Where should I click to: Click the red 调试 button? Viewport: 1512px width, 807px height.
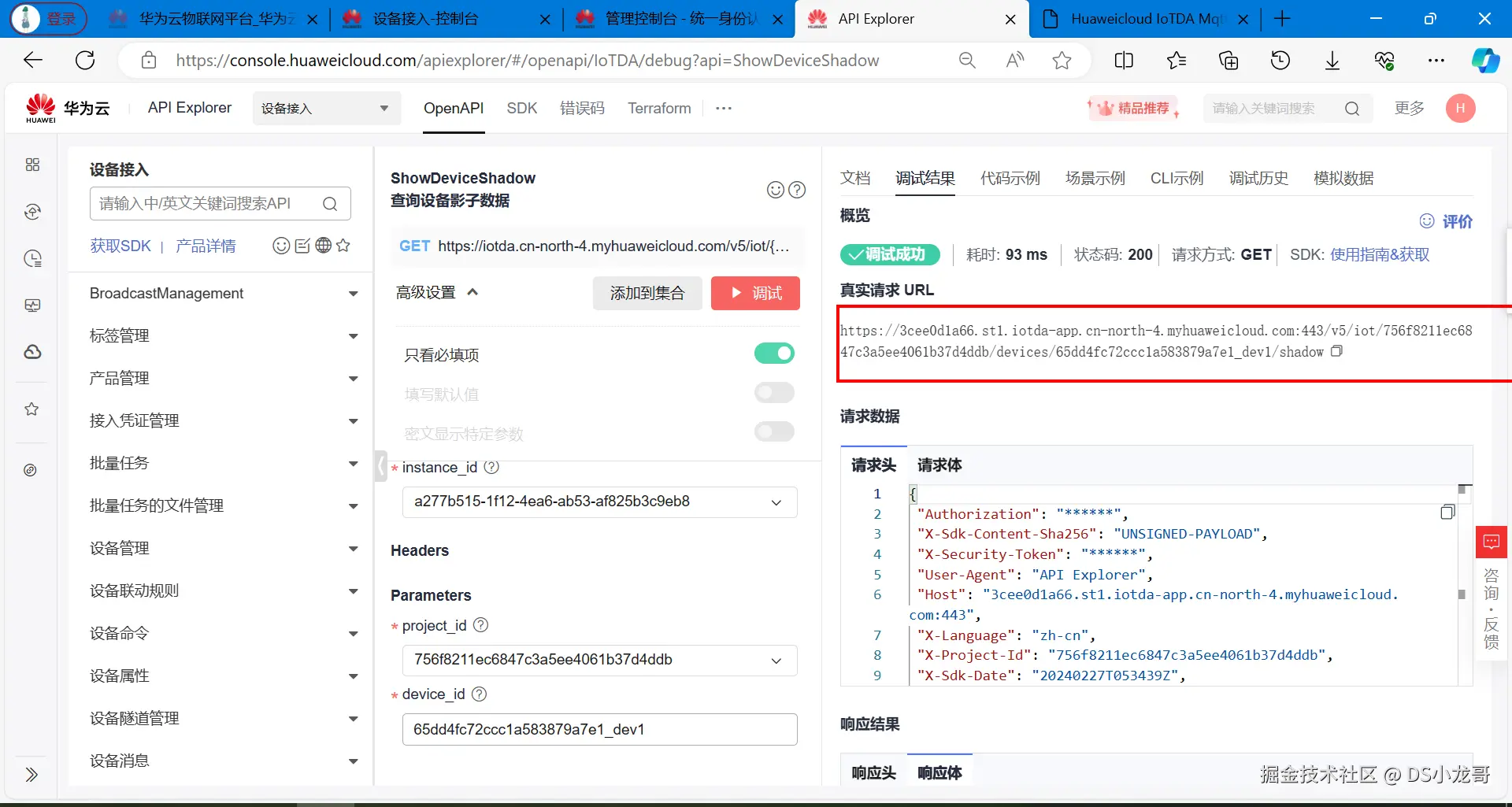tap(755, 293)
